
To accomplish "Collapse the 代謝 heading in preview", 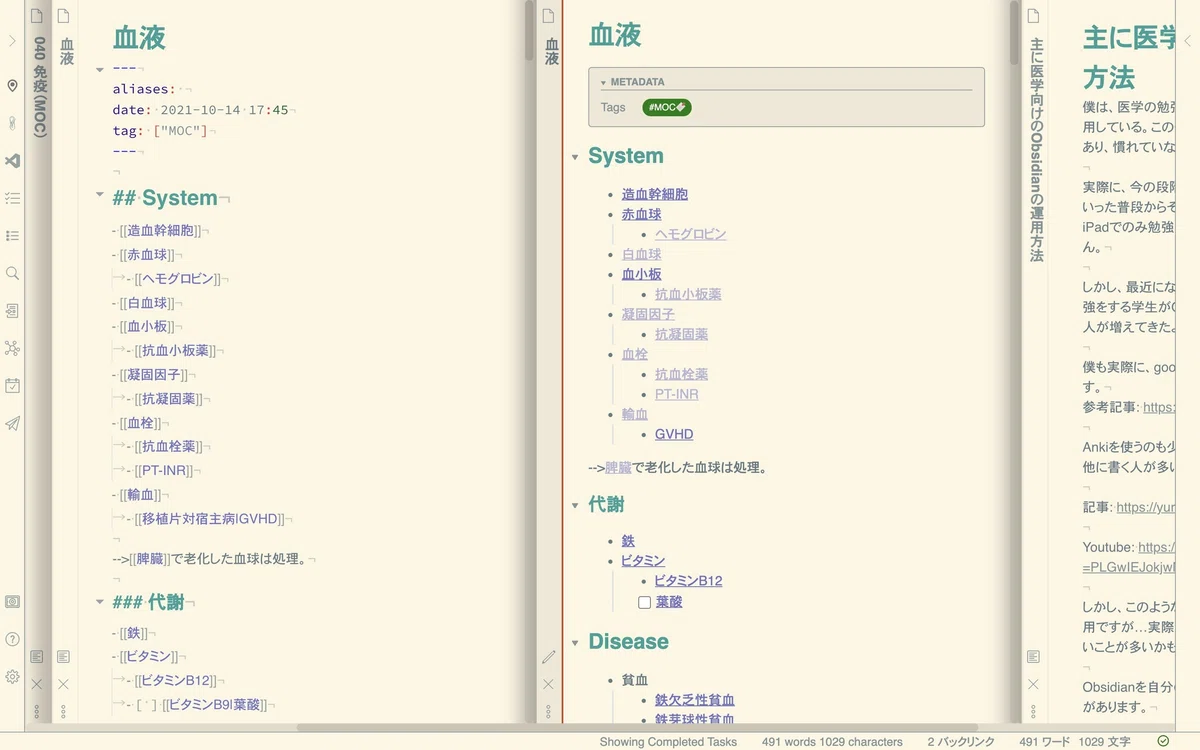I will 575,505.
